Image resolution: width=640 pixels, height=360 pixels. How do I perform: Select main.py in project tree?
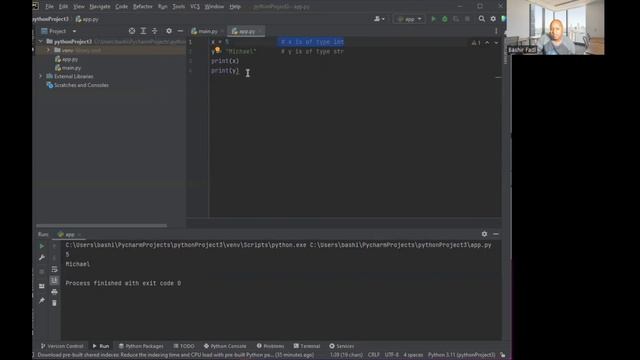[68, 68]
